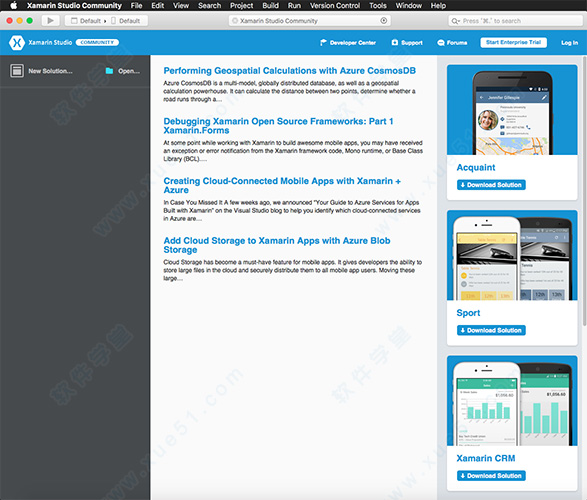This screenshot has height=500, width=587.
Task: Open the Window menu
Action: 408,5
